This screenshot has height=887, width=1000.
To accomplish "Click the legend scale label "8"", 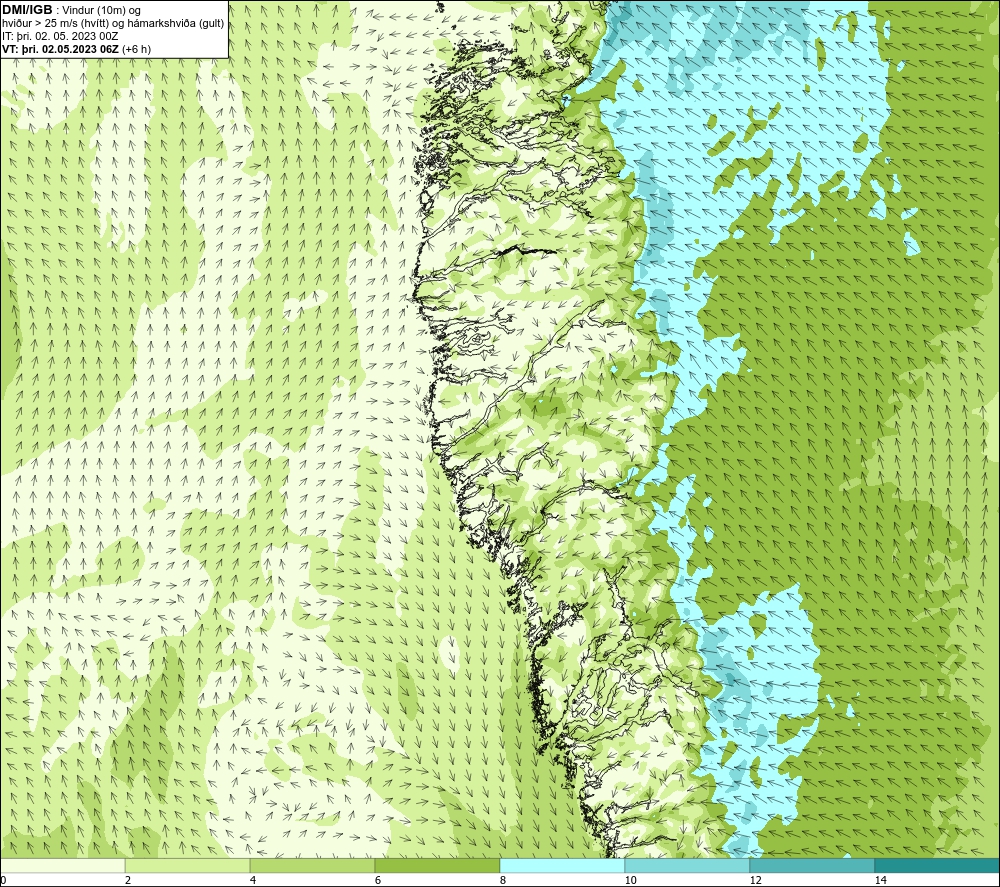I will (x=503, y=880).
